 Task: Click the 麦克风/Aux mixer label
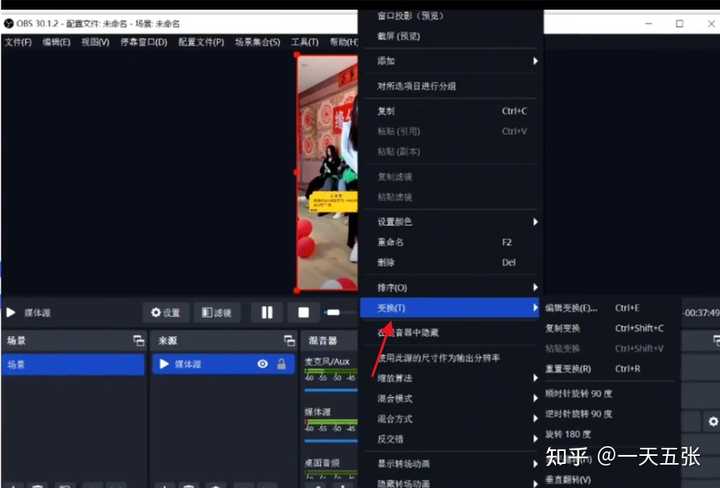[327, 361]
